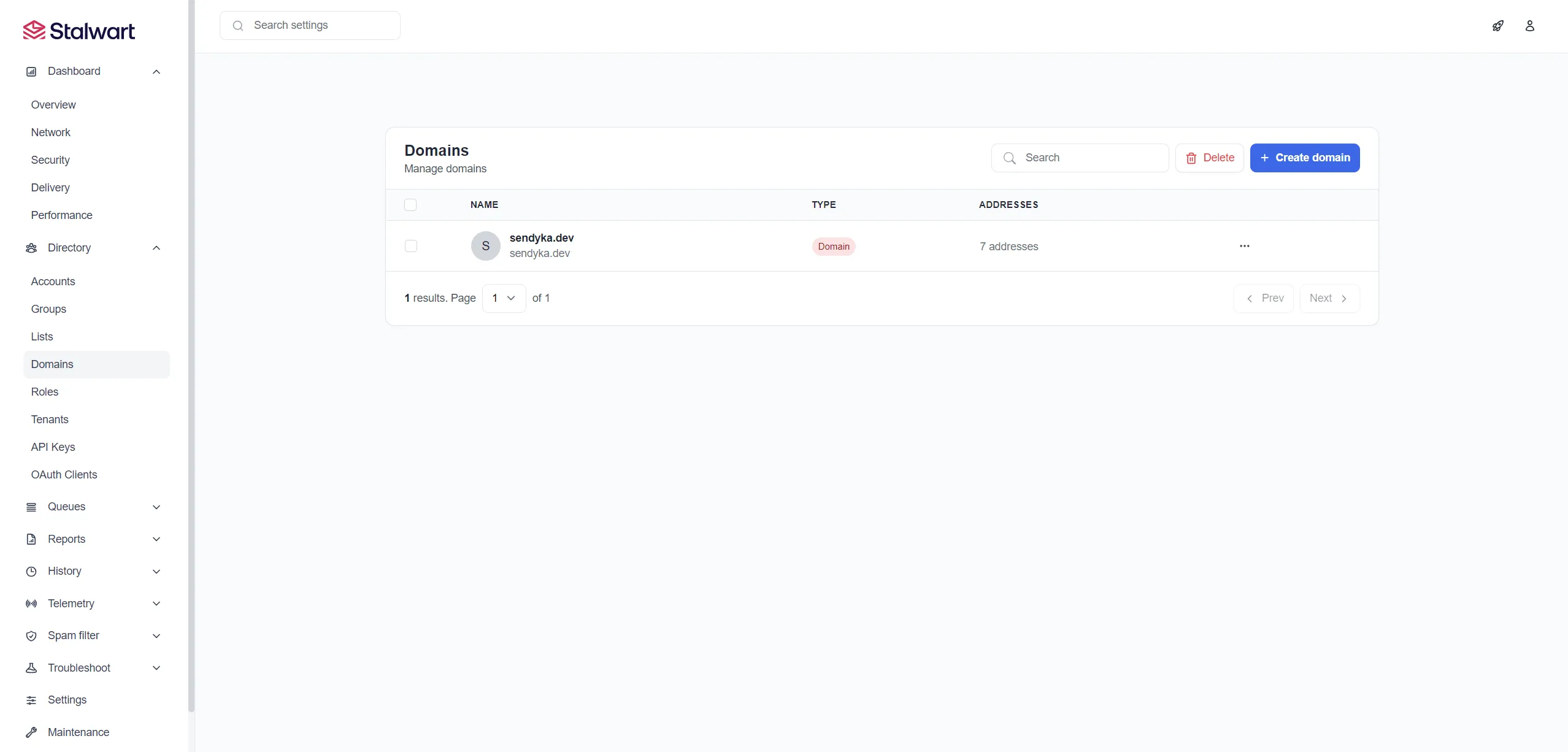Expand the Queues section chevron

[156, 507]
